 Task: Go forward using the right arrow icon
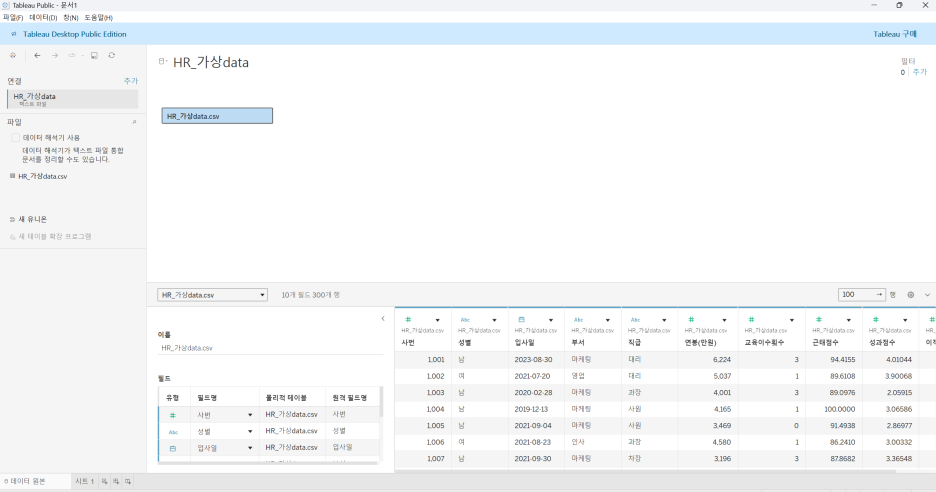55,55
